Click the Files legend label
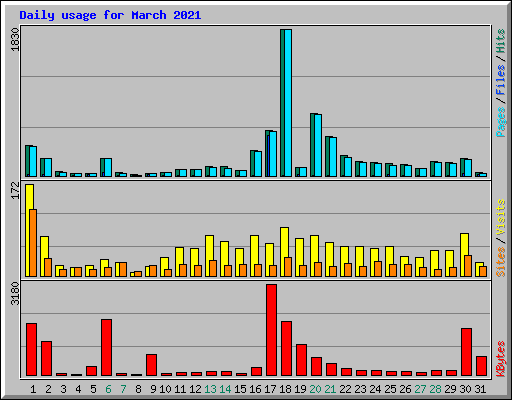This screenshot has width=512, height=400. pyautogui.click(x=500, y=79)
